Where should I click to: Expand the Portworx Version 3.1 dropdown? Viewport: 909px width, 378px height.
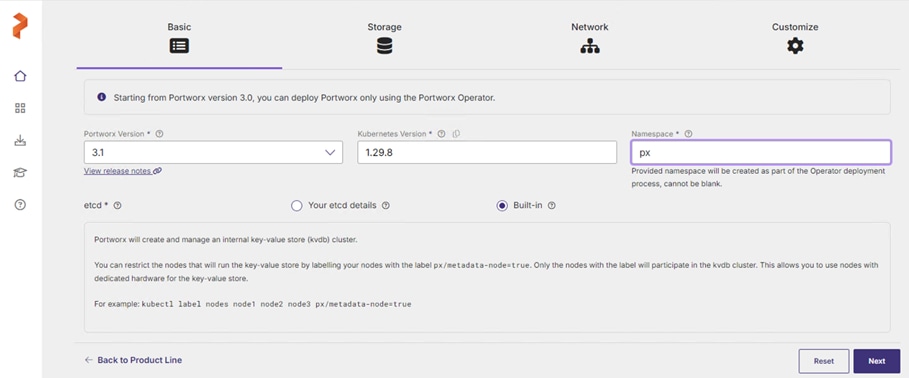tap(213, 152)
